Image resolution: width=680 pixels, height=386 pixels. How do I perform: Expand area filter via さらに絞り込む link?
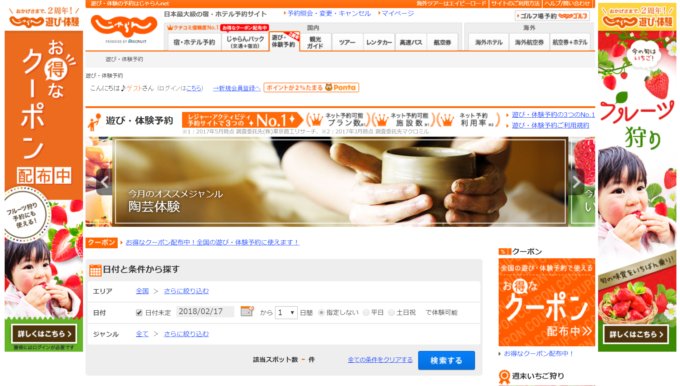(x=186, y=291)
